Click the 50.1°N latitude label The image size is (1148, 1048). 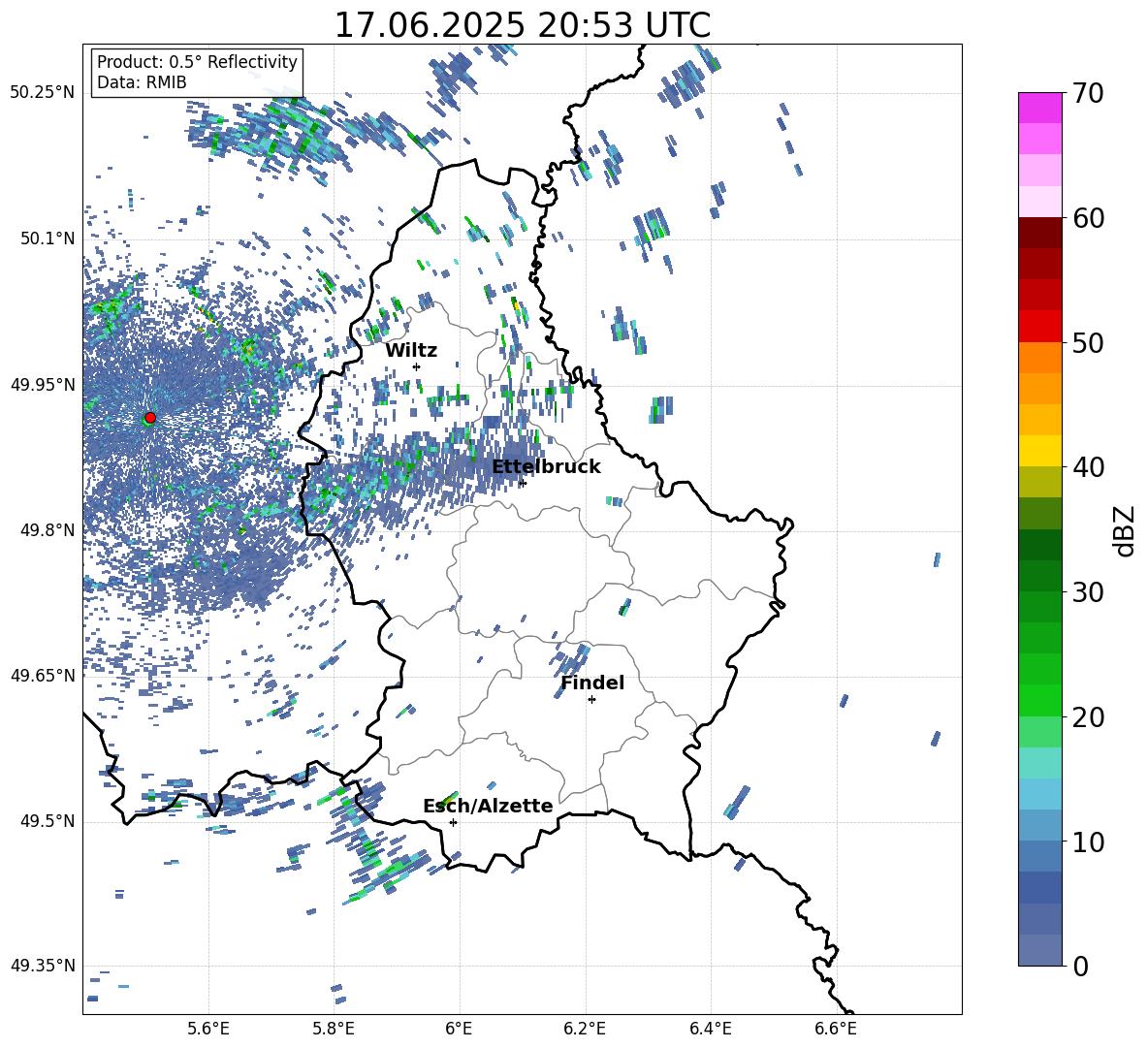click(x=48, y=238)
